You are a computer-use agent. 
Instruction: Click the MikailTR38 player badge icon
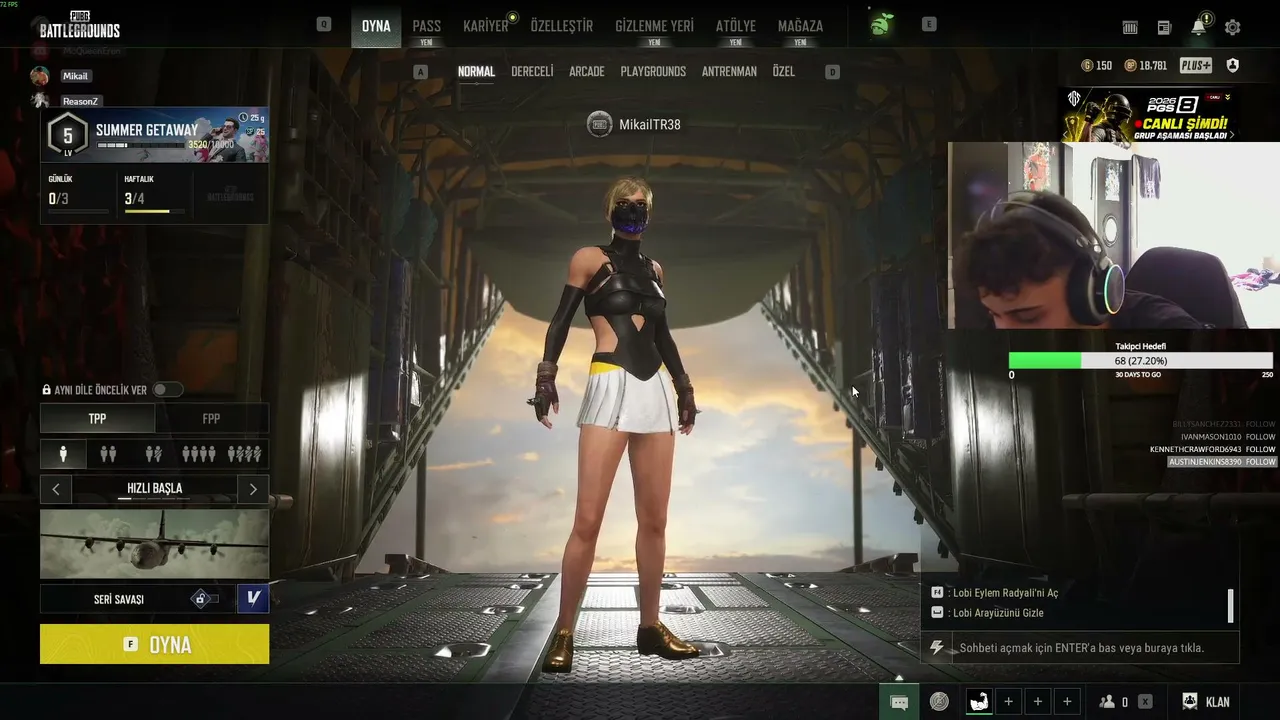[599, 124]
